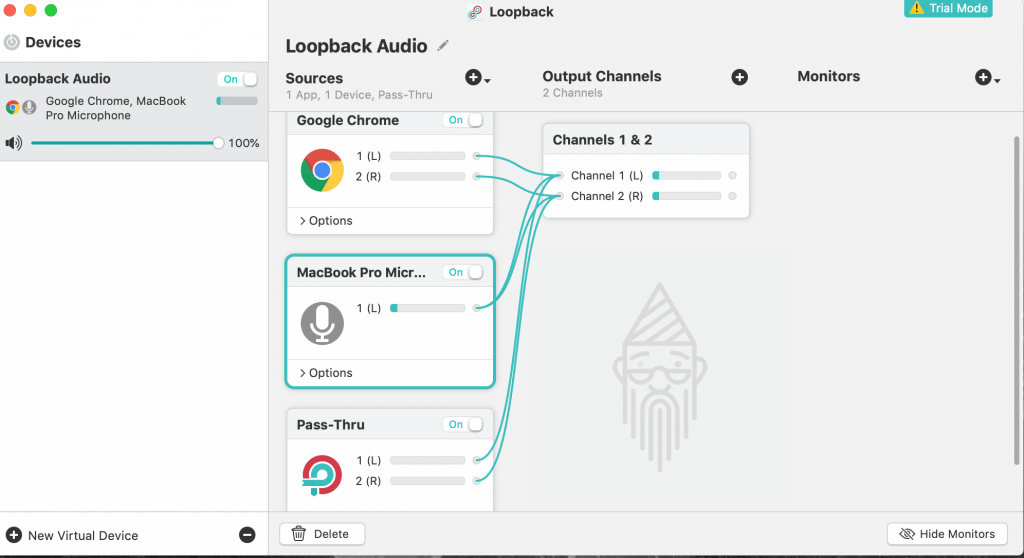Screen dimensions: 1024x558
Task: Toggle the MacBook Pro Microphone source switch
Action: [463, 272]
